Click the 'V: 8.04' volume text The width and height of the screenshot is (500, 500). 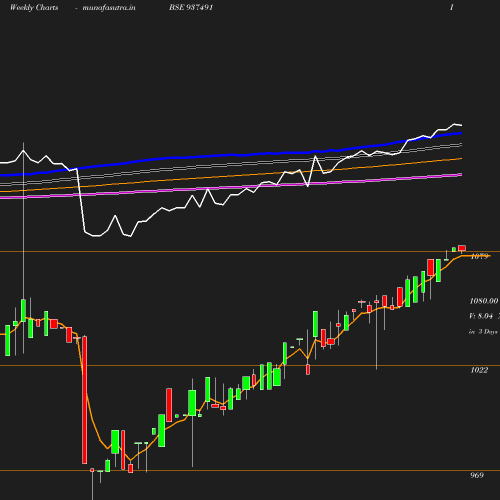click(x=481, y=316)
